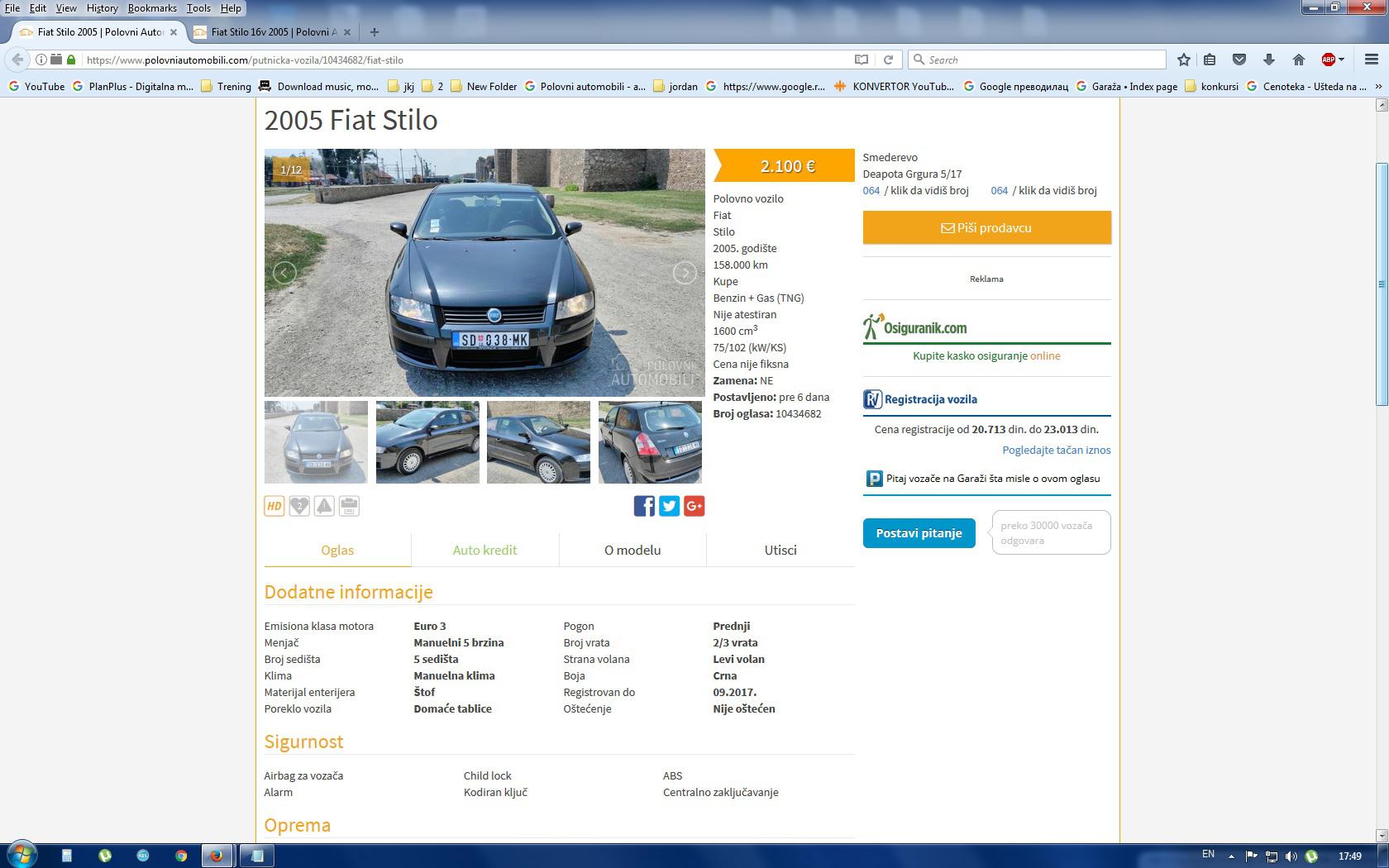Click the URL address field

467,60
